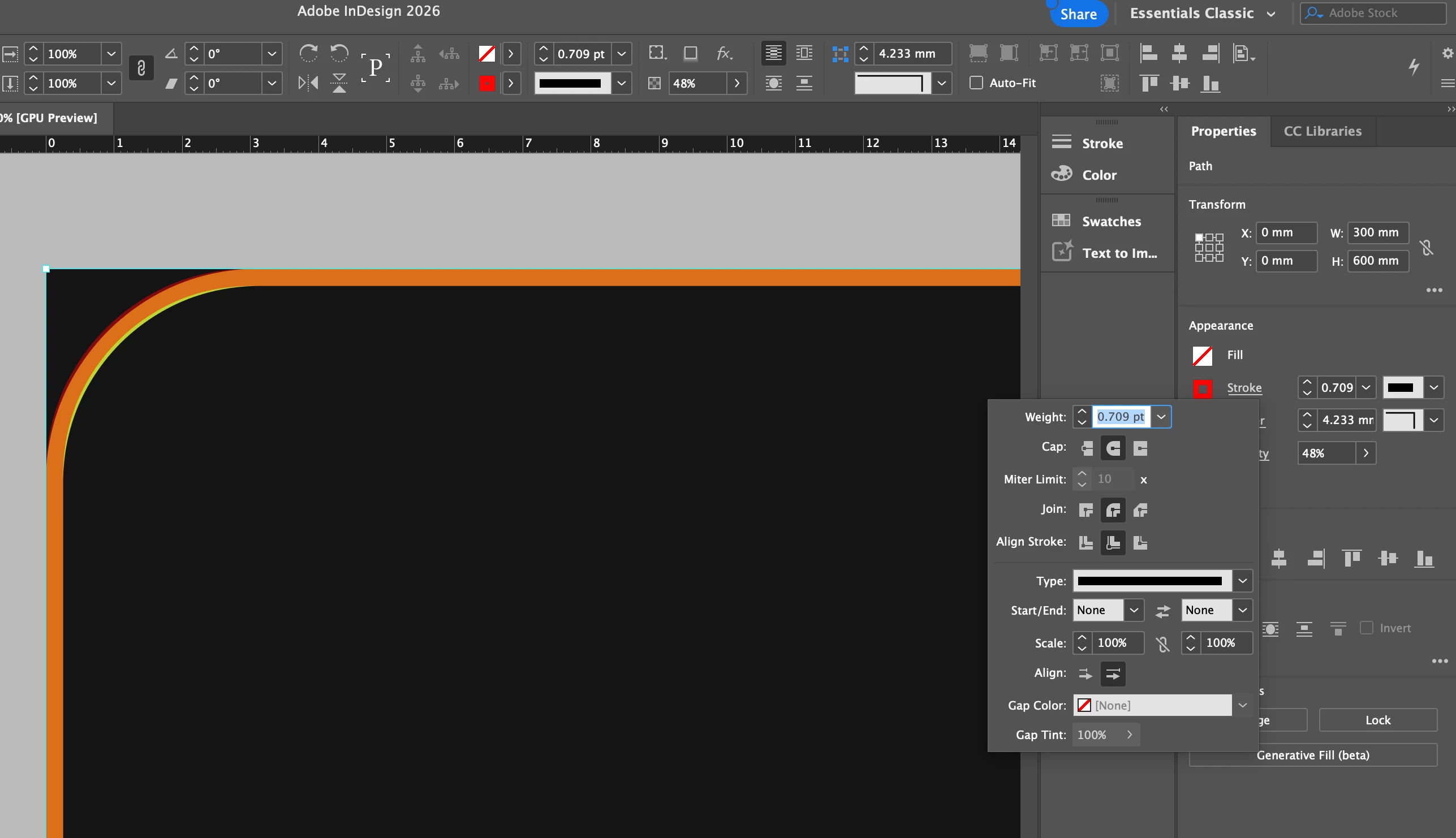Tick the Invert checkbox
Screen dimensions: 1456x838
[1366, 628]
